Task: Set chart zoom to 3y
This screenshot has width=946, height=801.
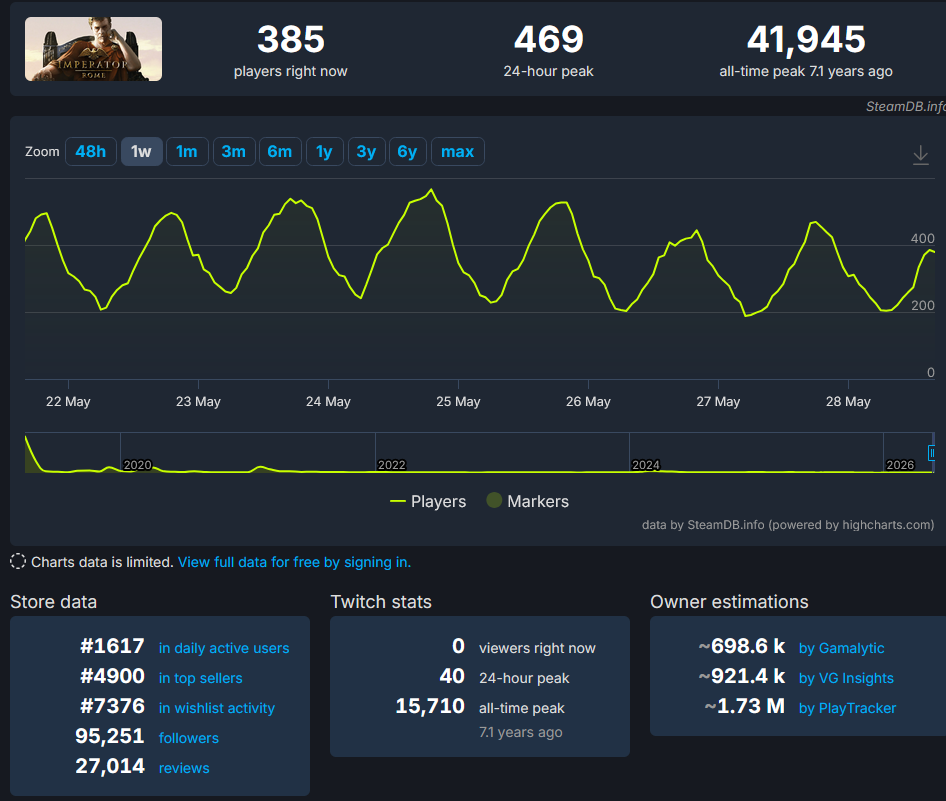Action: coord(366,151)
